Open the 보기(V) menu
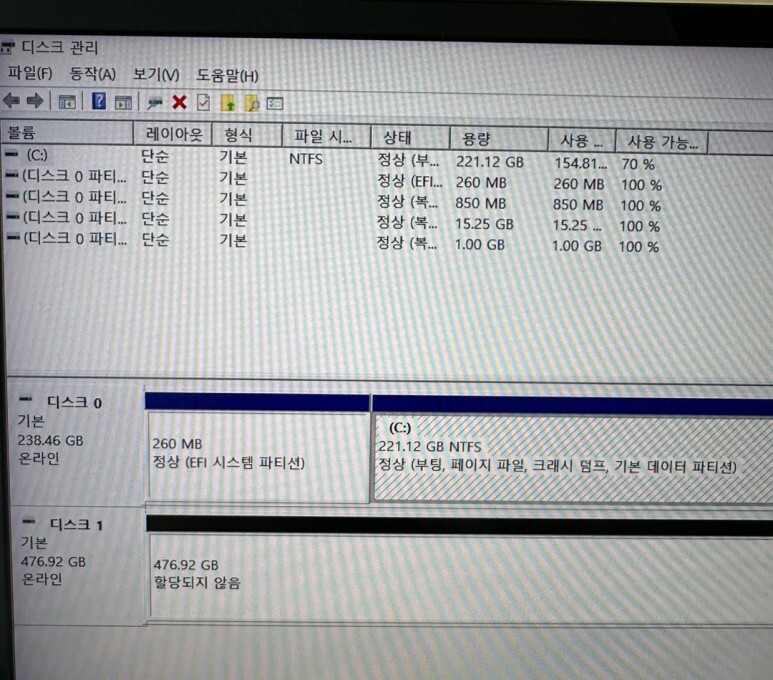Viewport: 773px width, 680px height. pyautogui.click(x=156, y=74)
